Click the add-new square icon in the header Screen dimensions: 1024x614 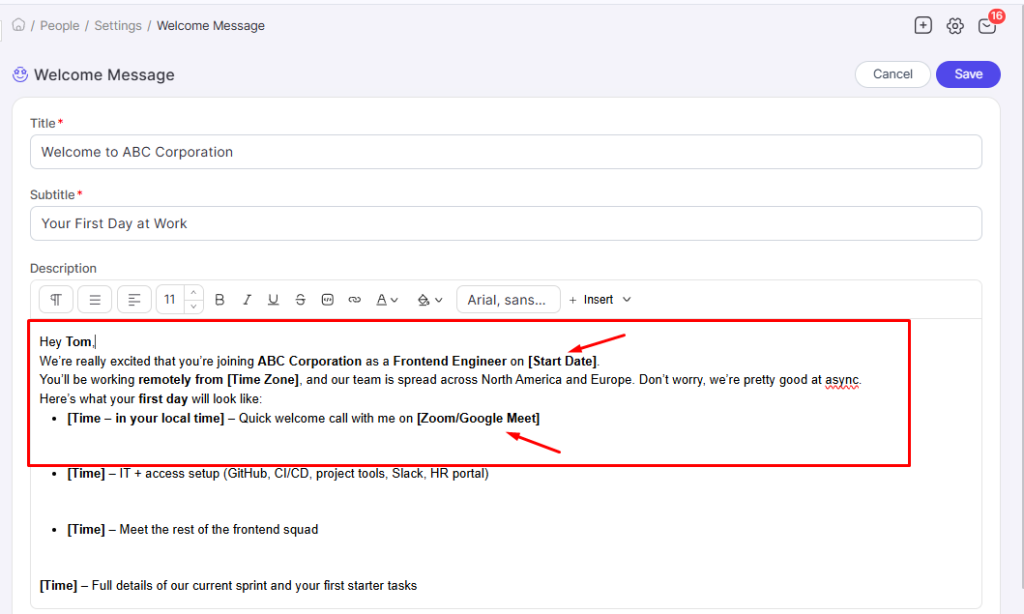923,25
